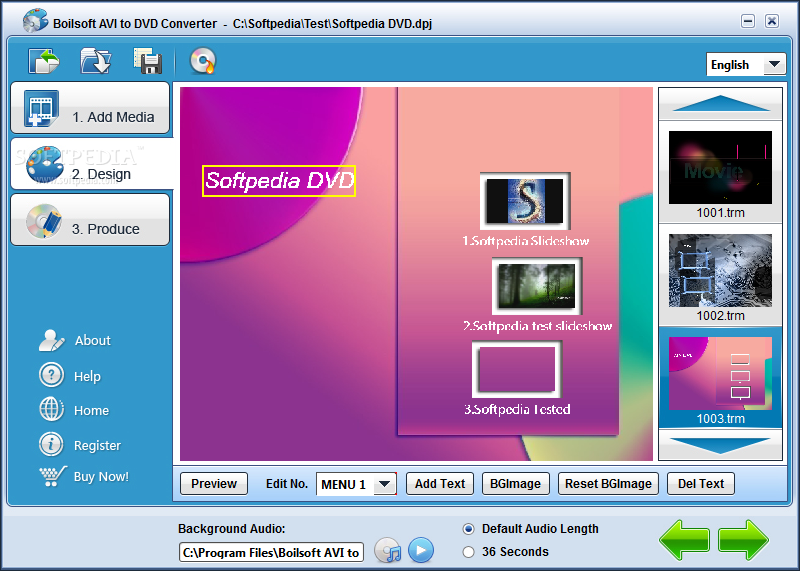The width and height of the screenshot is (800, 571).
Task: Switch to 2. Design step
Action: click(x=92, y=164)
